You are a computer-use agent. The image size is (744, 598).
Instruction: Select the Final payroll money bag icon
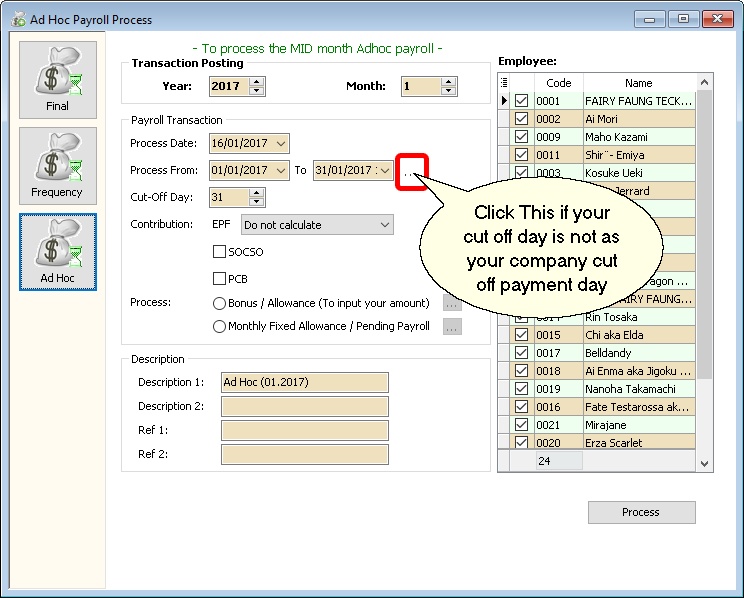tap(57, 79)
